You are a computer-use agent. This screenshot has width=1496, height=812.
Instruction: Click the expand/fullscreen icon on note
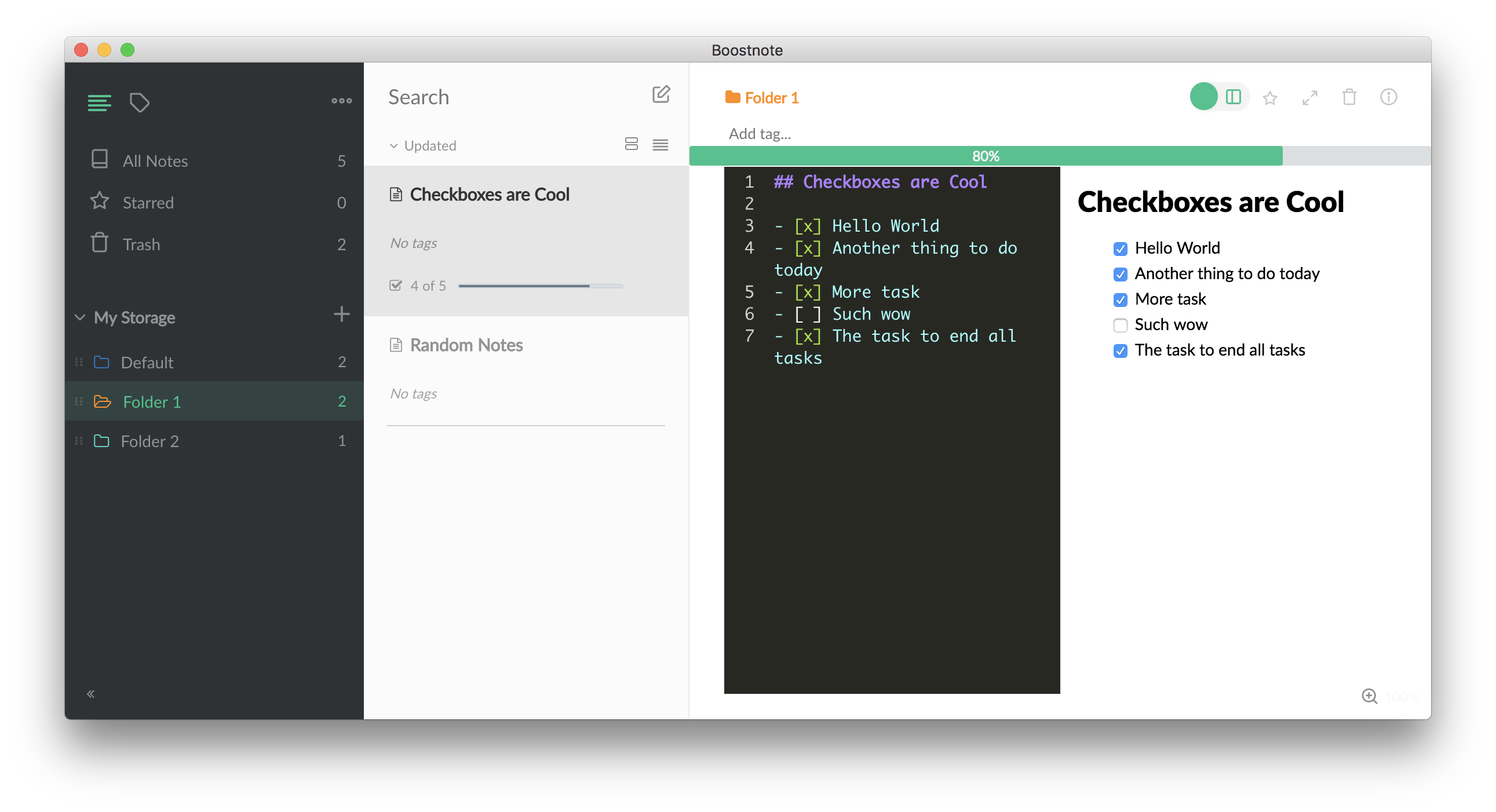tap(1310, 97)
